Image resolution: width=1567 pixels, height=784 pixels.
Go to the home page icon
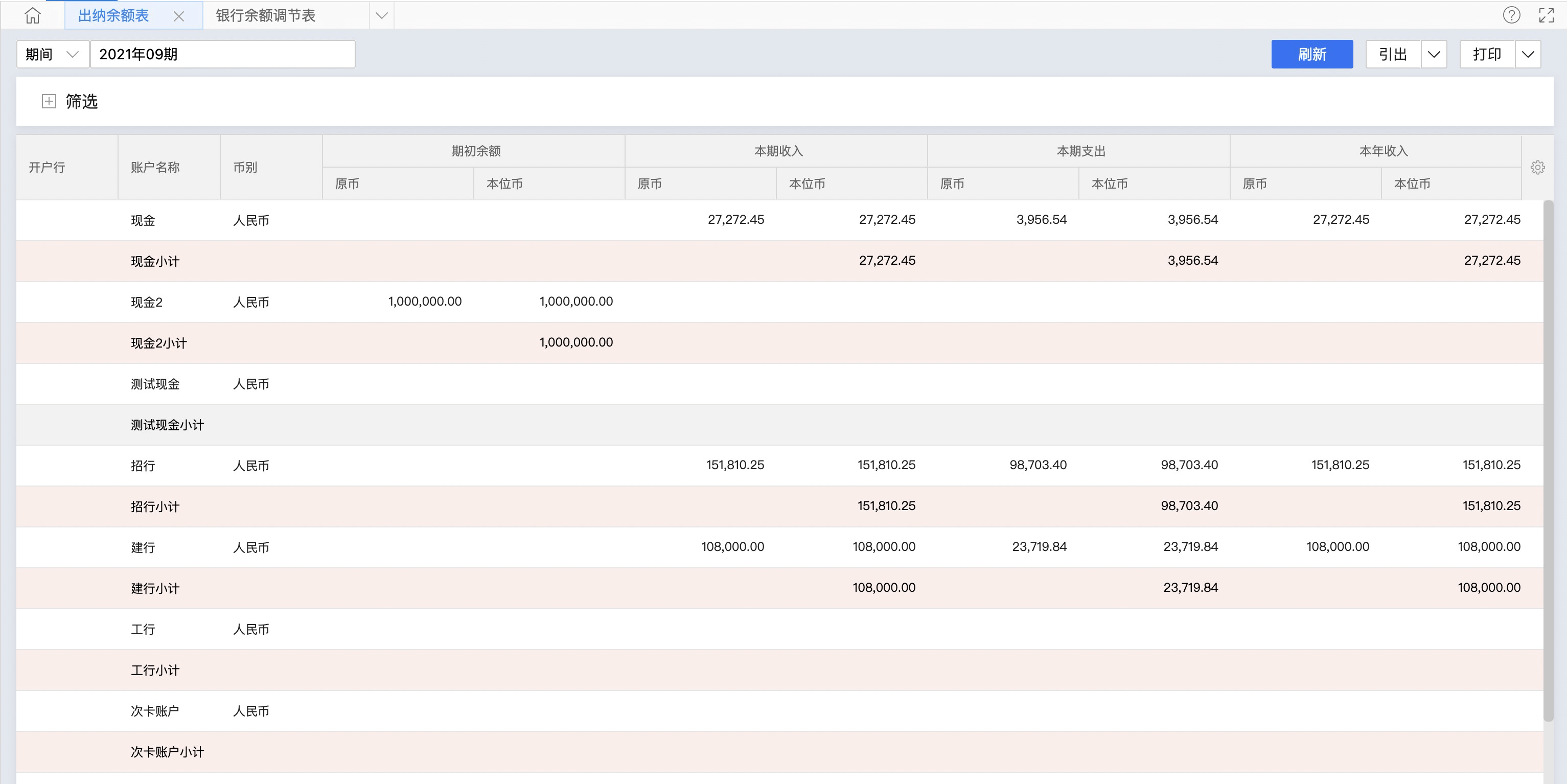33,15
